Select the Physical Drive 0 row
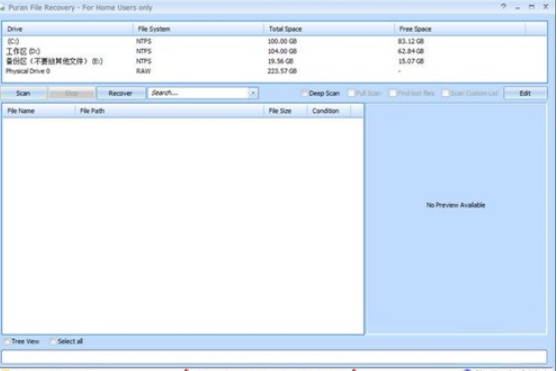Image resolution: width=557 pixels, height=371 pixels. 274,71
